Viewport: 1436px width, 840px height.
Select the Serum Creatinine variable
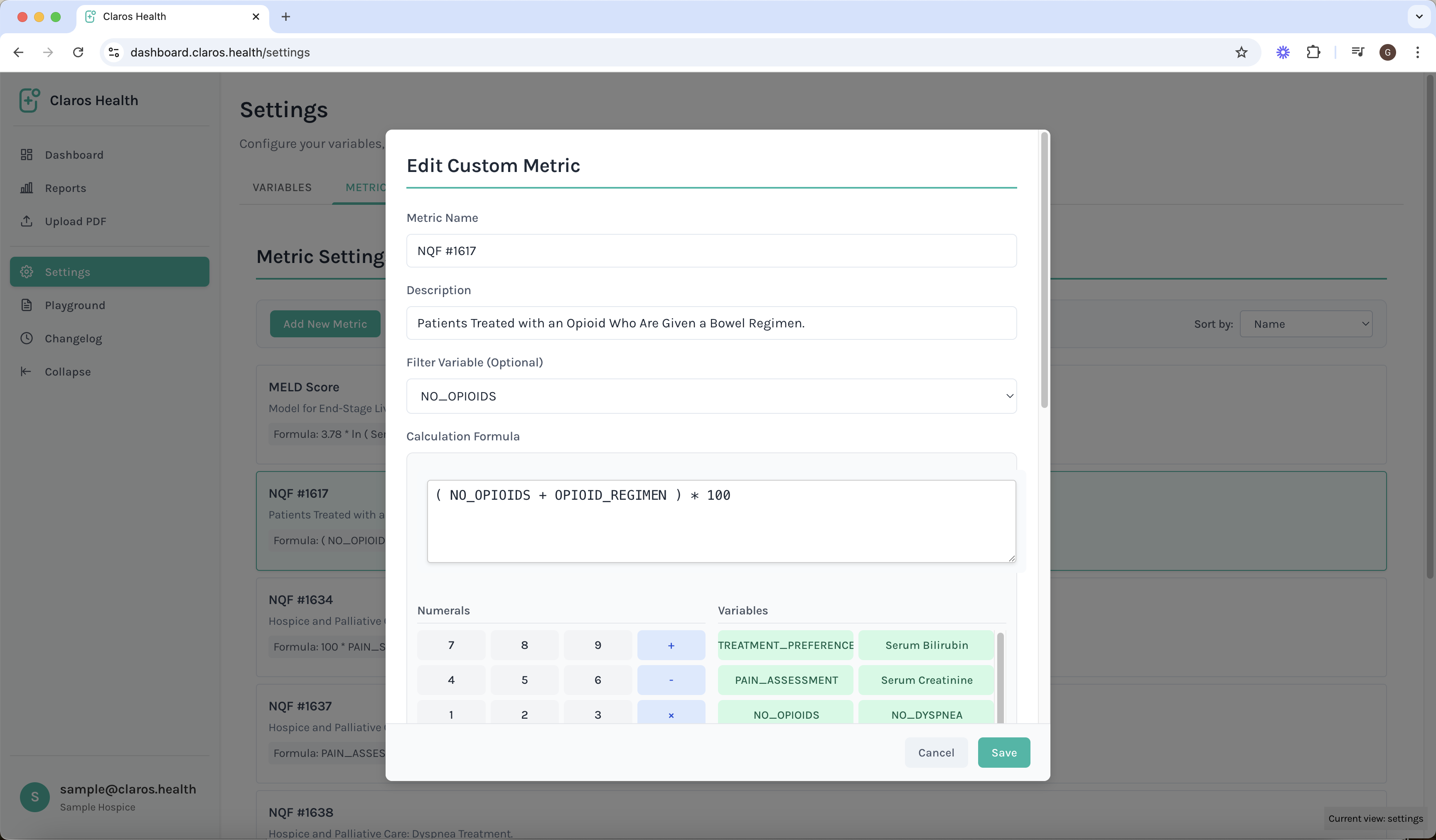[x=926, y=680]
